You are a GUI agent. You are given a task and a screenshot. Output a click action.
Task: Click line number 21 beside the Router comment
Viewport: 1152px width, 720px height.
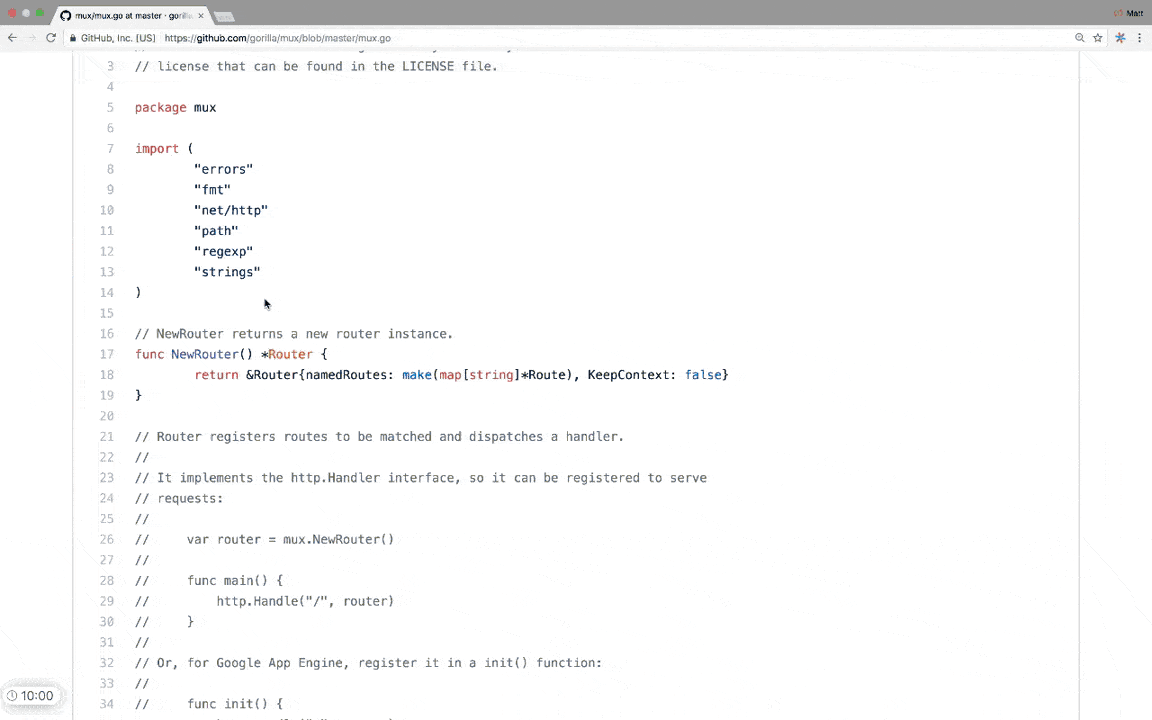tap(106, 436)
